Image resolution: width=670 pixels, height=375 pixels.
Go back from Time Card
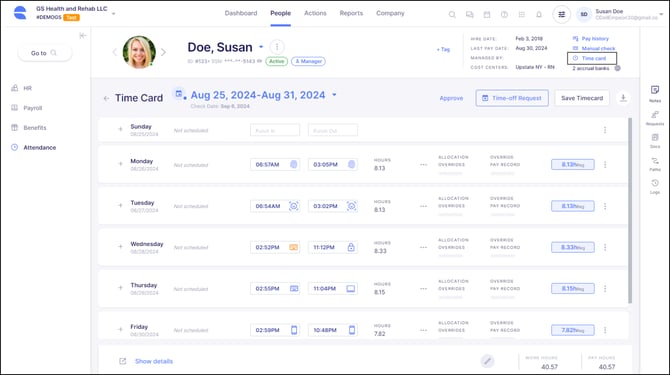pos(106,98)
